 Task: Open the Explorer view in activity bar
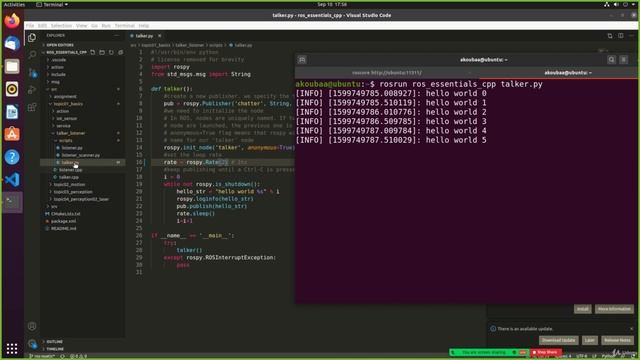(x=32, y=37)
